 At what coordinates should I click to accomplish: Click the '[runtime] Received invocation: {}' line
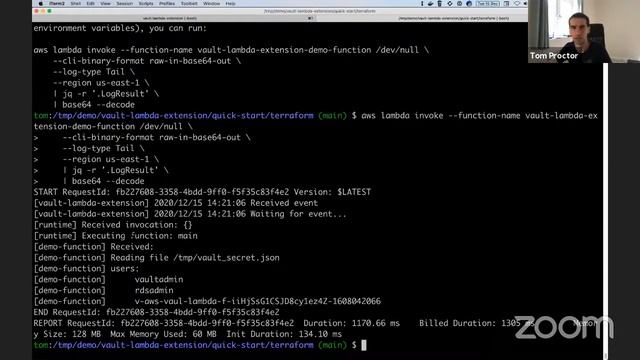113,225
